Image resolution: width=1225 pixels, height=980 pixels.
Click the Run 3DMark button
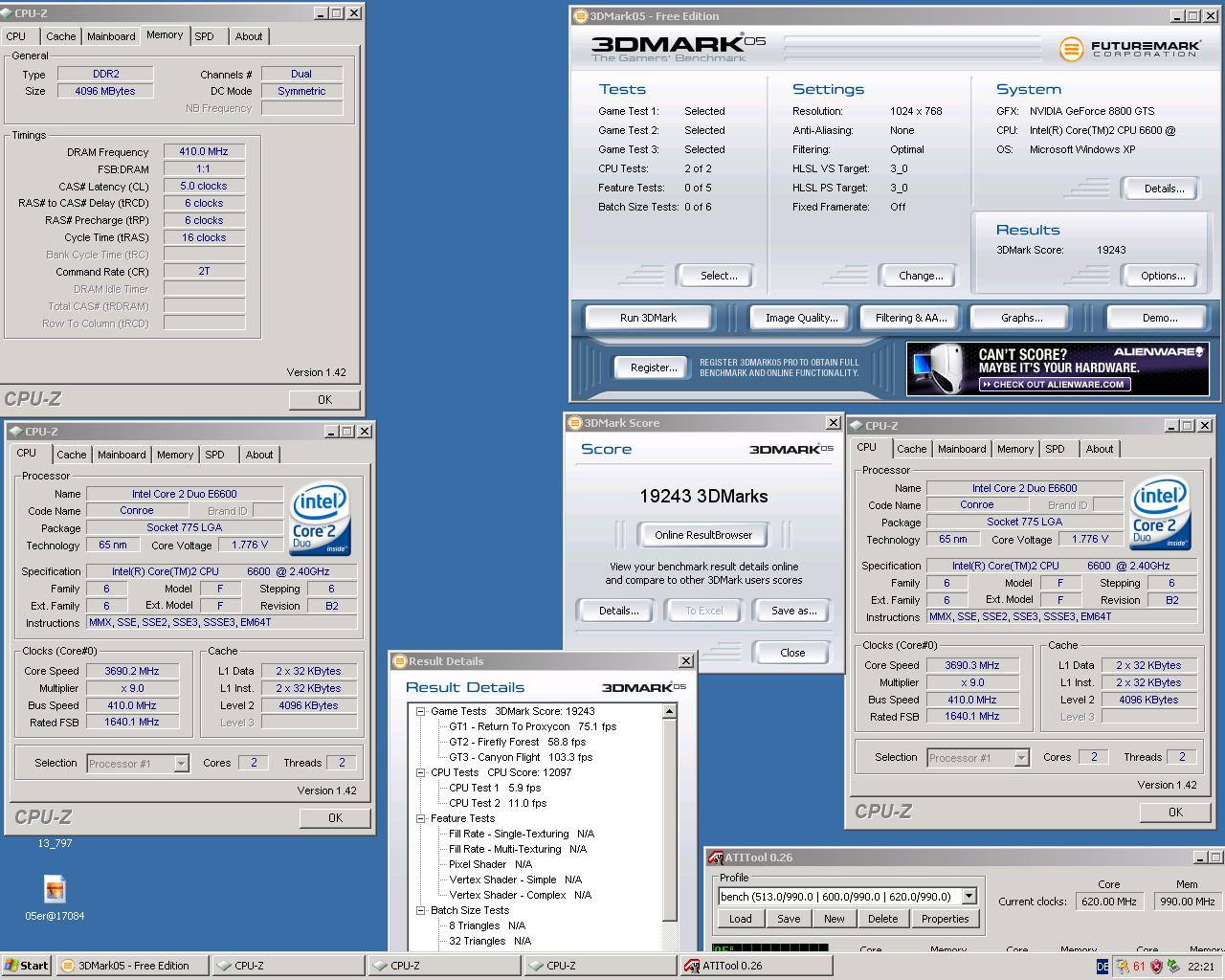point(648,318)
